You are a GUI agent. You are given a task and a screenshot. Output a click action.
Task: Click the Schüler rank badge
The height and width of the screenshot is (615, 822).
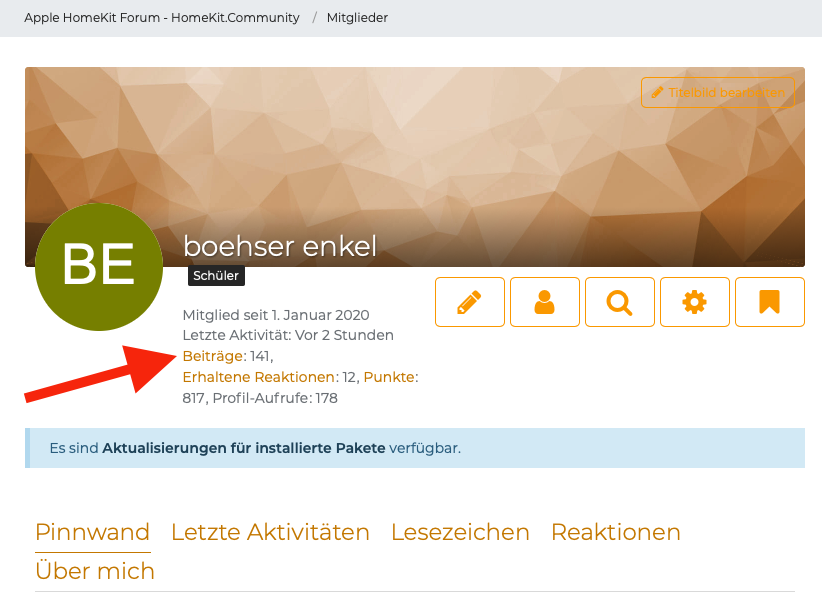coord(215,276)
